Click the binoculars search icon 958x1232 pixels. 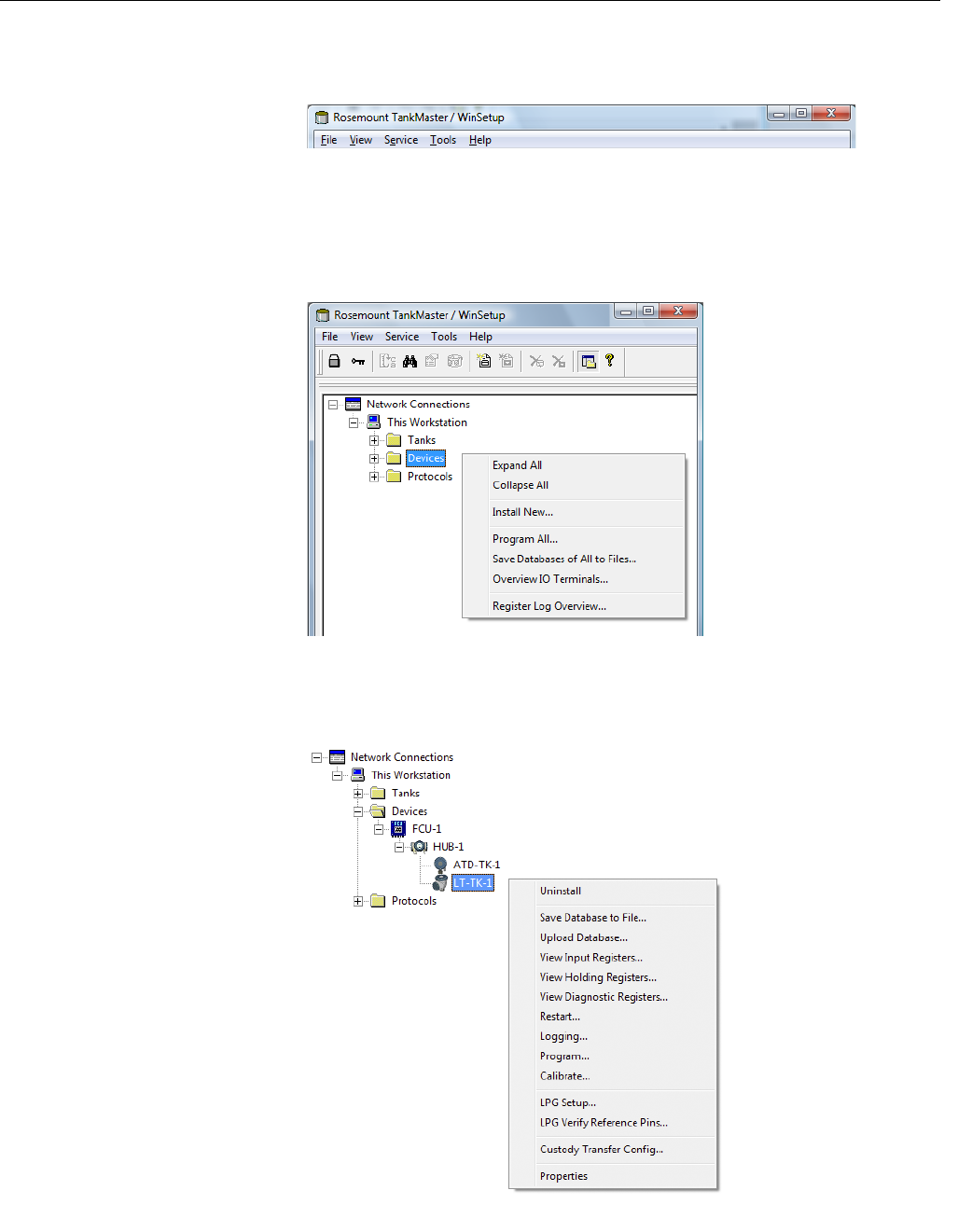(x=410, y=361)
